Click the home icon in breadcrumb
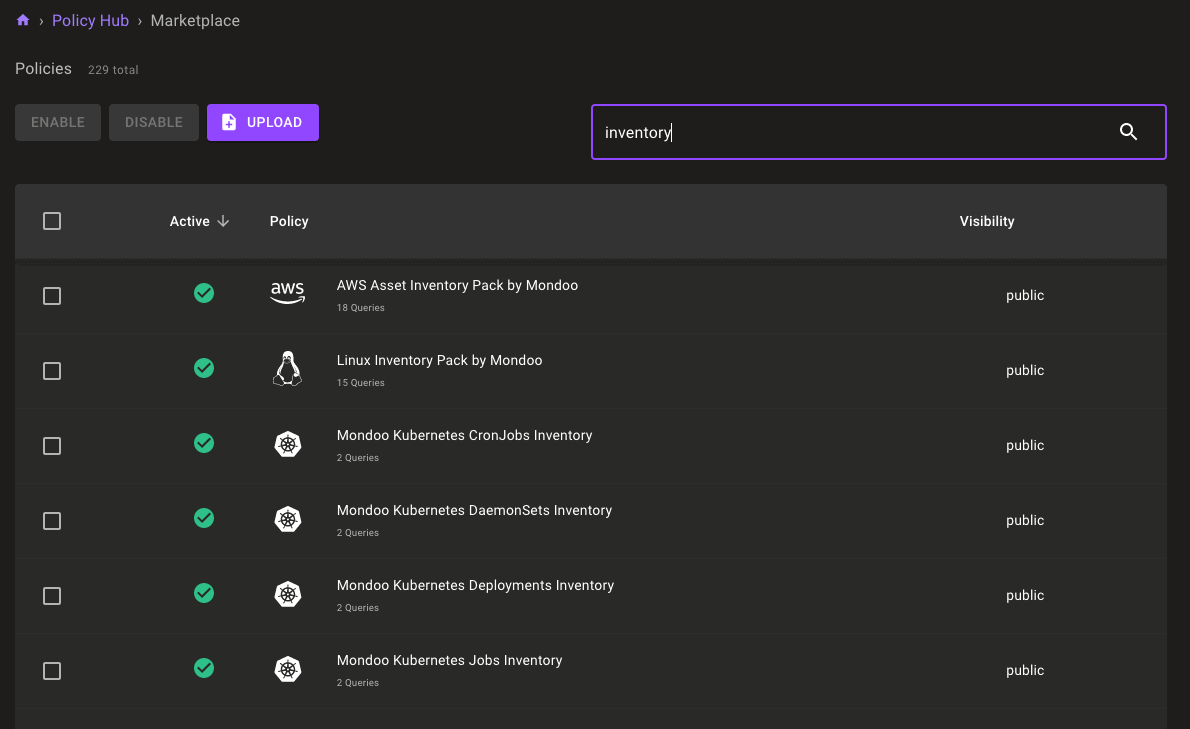The image size is (1190, 729). tap(23, 20)
